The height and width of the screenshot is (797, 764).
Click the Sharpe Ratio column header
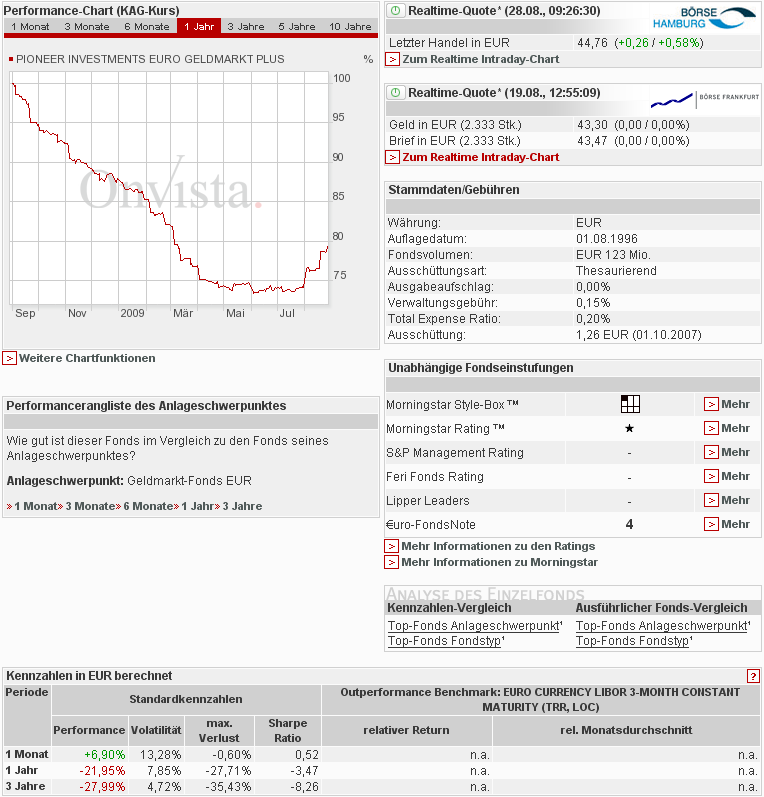pos(288,730)
